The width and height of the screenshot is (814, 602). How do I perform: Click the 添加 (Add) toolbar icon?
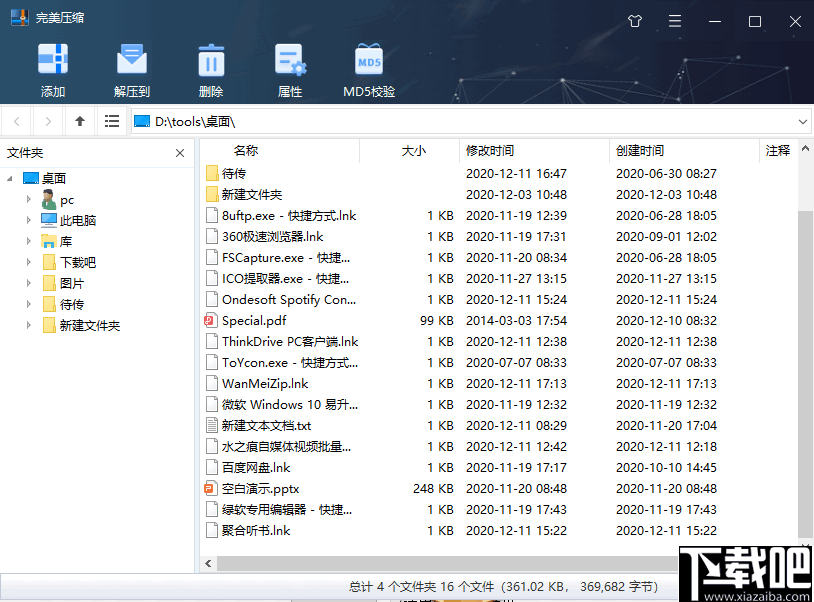pyautogui.click(x=53, y=59)
